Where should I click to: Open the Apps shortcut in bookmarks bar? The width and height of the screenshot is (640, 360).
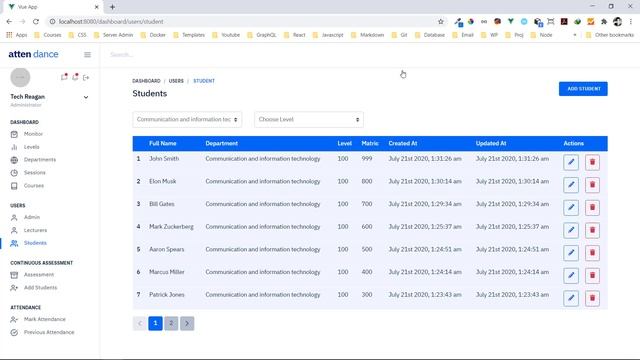[17, 35]
